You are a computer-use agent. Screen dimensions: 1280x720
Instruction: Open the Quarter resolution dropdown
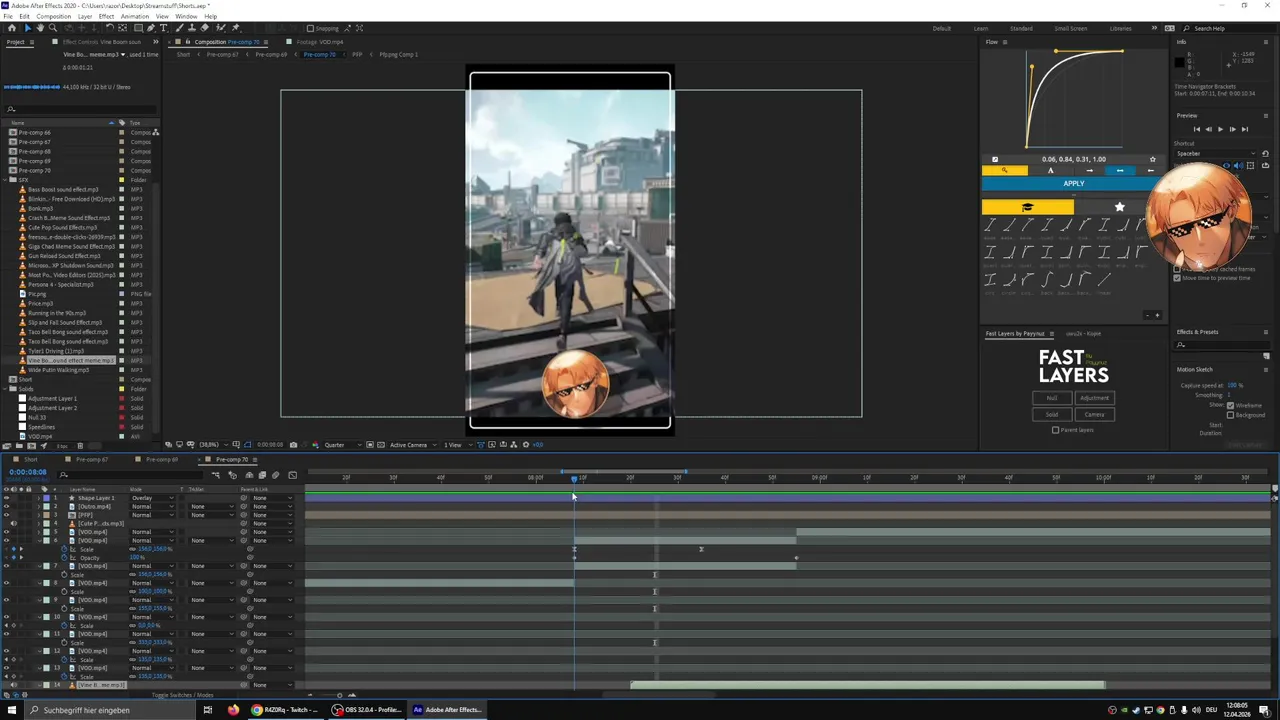[345, 445]
